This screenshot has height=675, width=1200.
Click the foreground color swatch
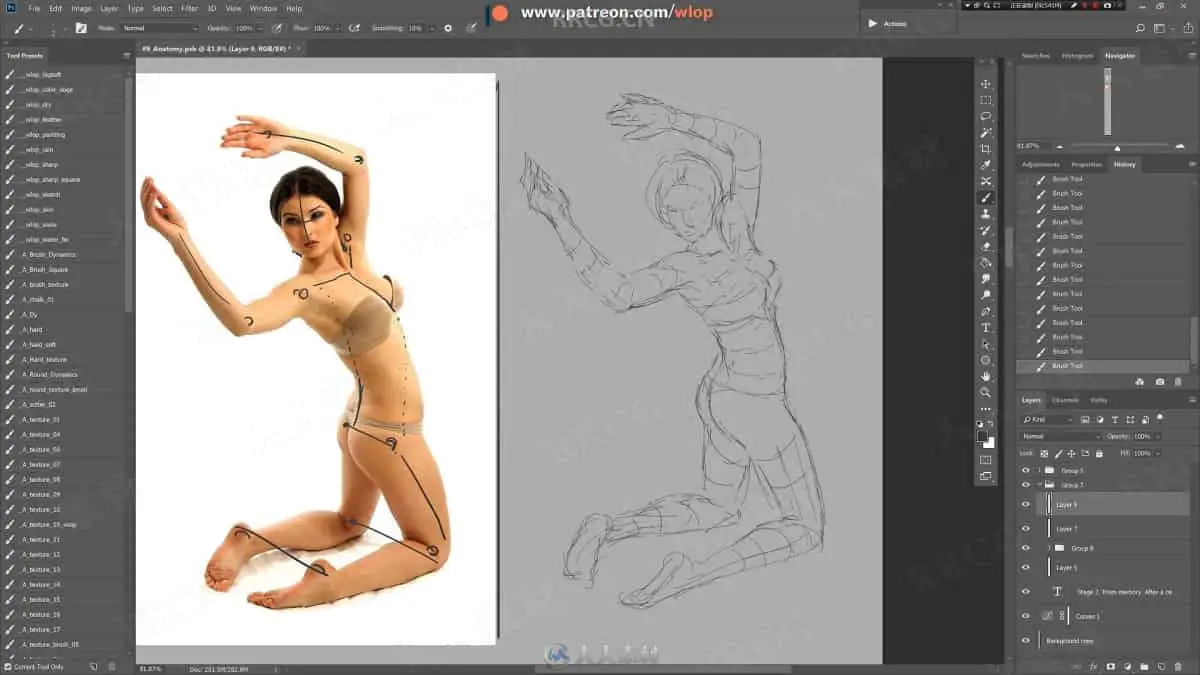(984, 436)
